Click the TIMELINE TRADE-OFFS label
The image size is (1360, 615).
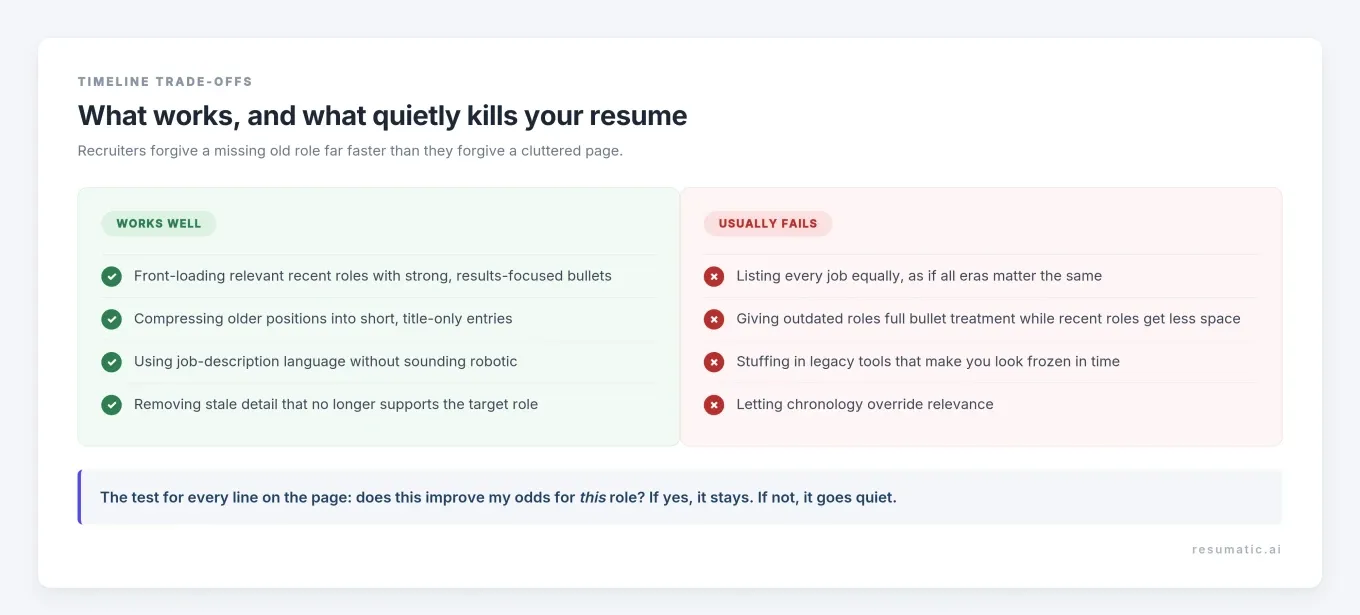(x=165, y=82)
